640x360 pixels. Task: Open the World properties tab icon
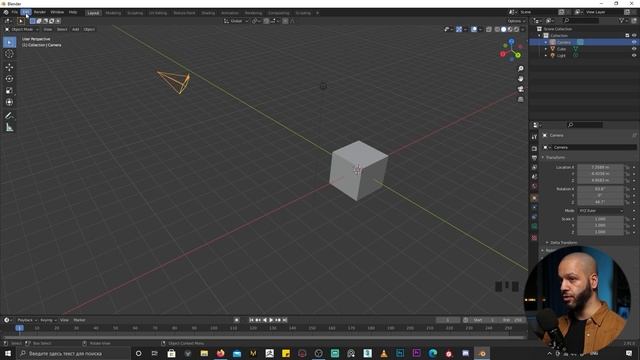point(534,186)
